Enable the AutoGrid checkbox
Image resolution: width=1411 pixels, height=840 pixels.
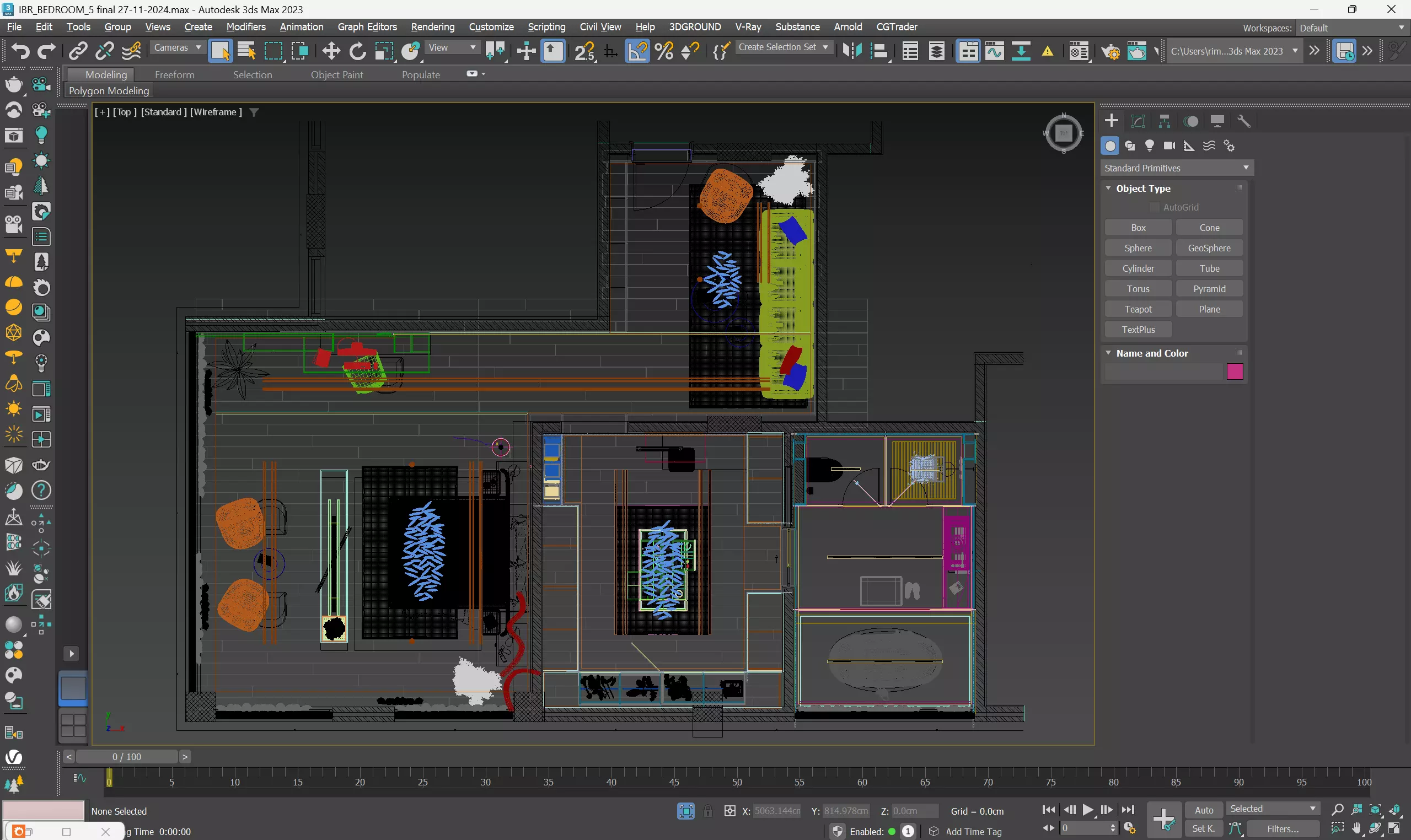point(1154,207)
